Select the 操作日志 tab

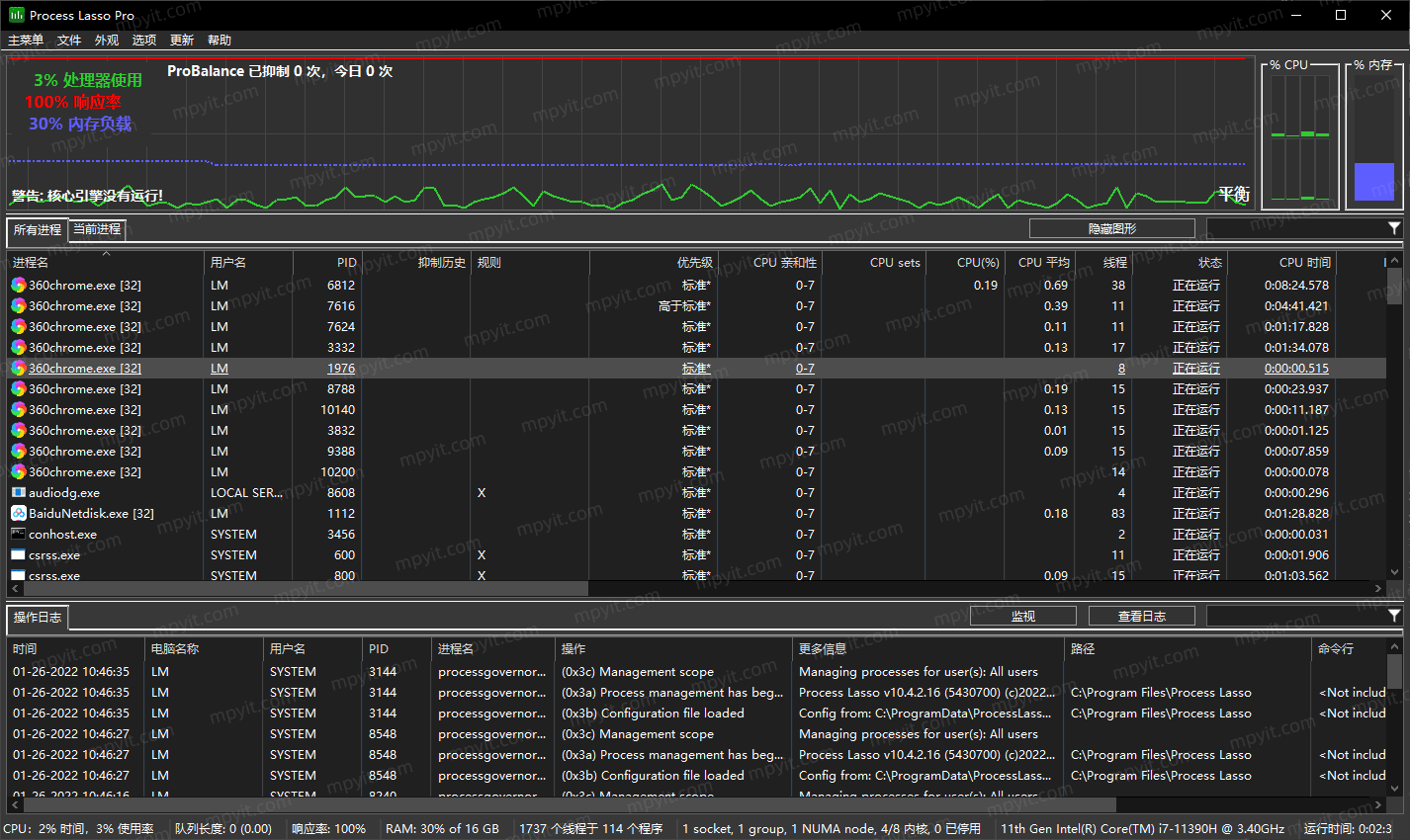(x=38, y=617)
